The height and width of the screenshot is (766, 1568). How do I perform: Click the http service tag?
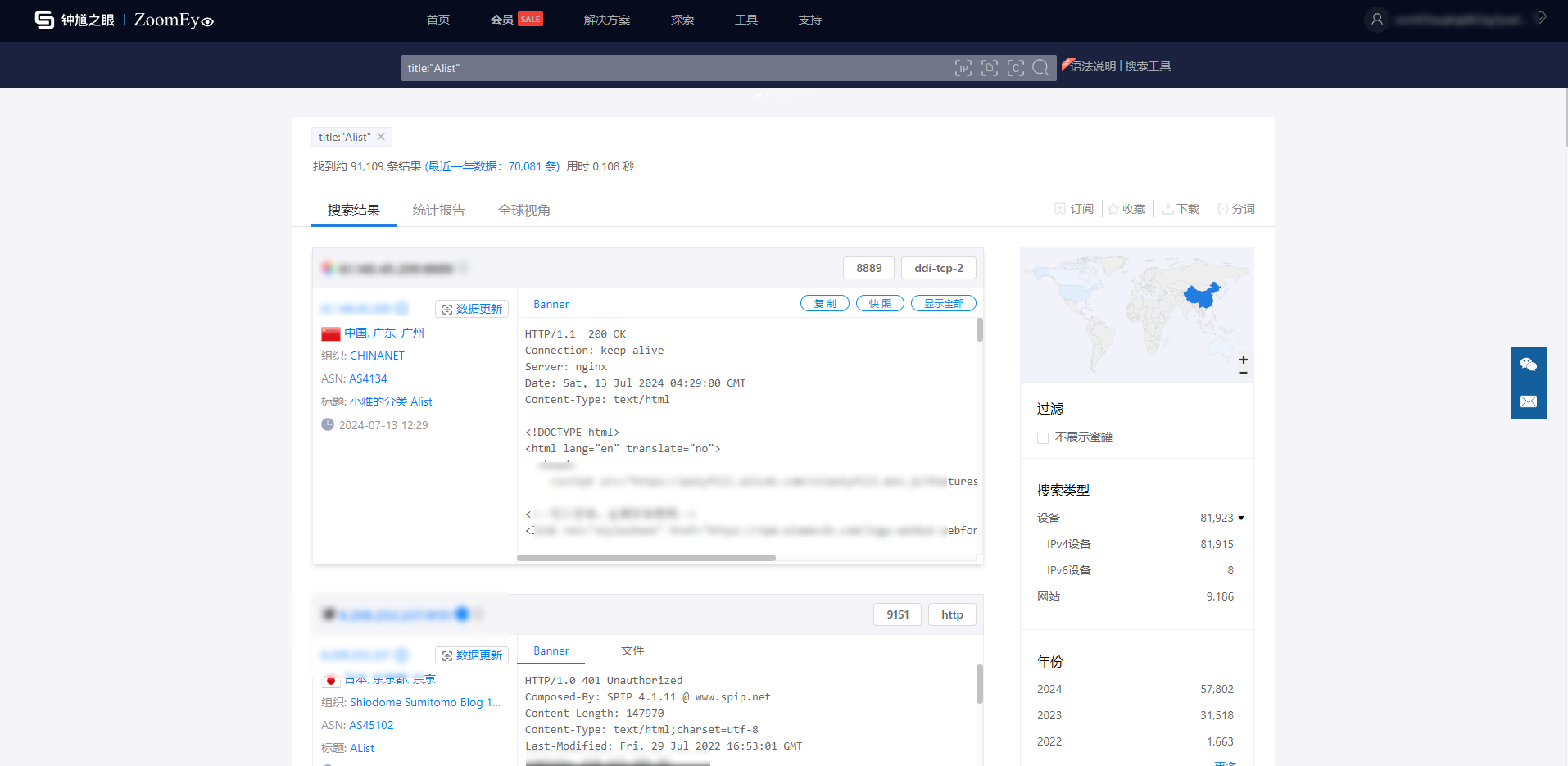[x=952, y=614]
